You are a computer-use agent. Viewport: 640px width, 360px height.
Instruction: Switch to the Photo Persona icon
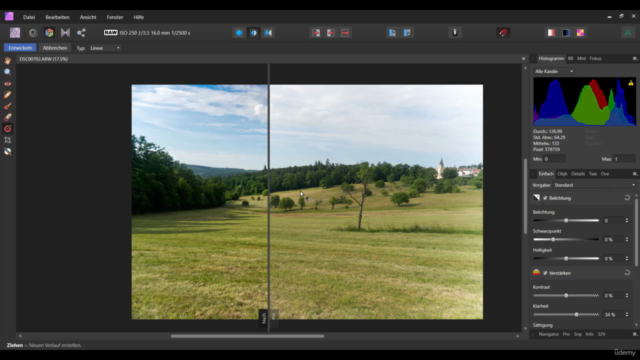[x=15, y=33]
